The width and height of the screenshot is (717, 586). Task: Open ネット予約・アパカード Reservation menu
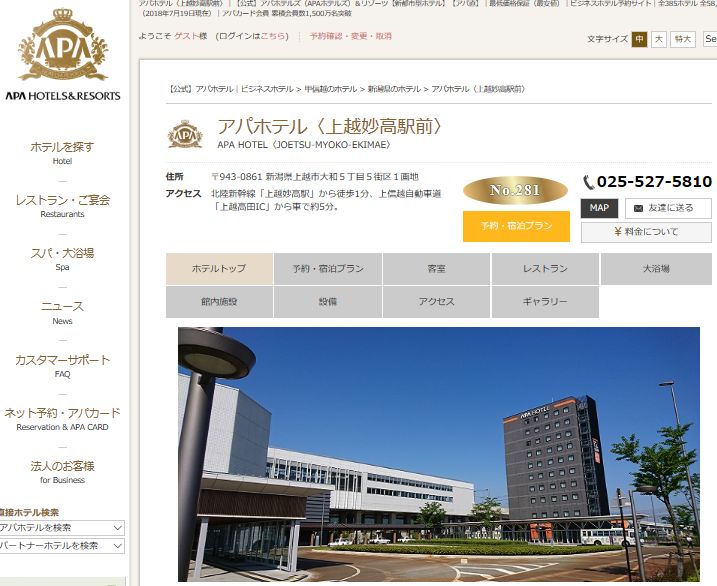(62, 419)
